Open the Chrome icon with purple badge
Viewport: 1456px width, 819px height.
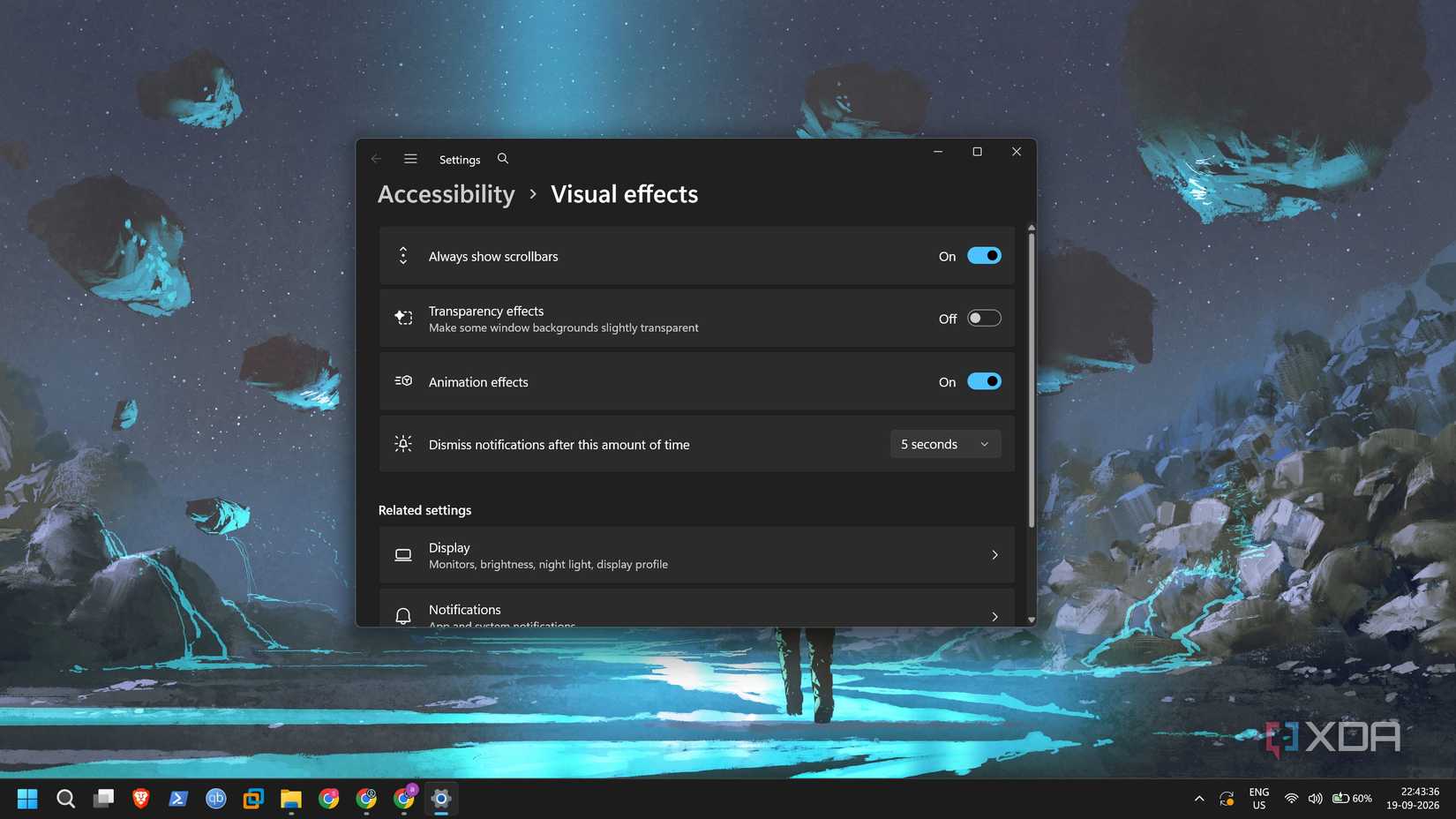click(x=404, y=798)
